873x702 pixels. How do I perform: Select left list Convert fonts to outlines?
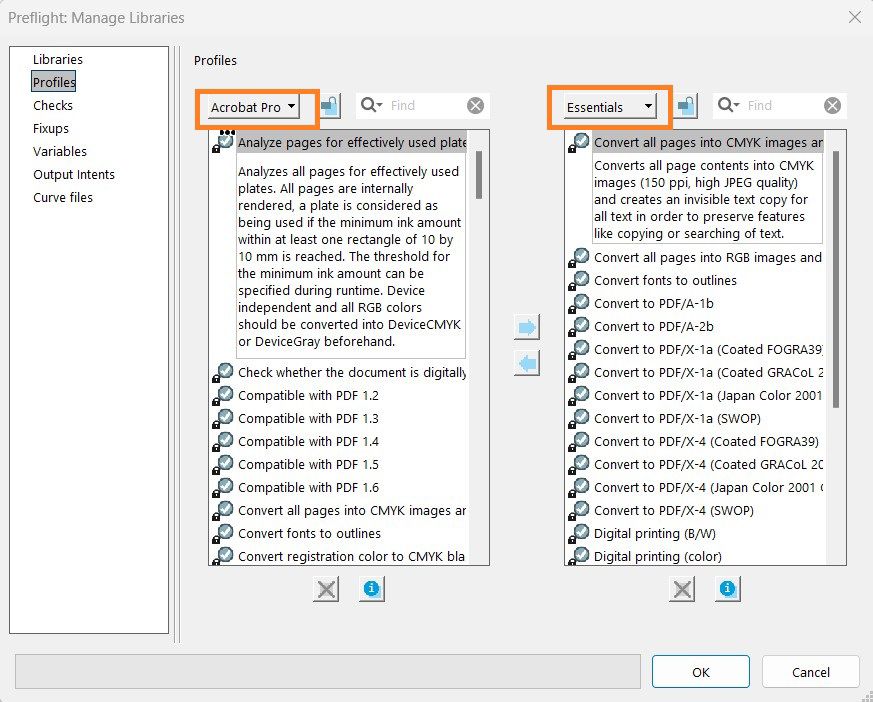click(309, 534)
